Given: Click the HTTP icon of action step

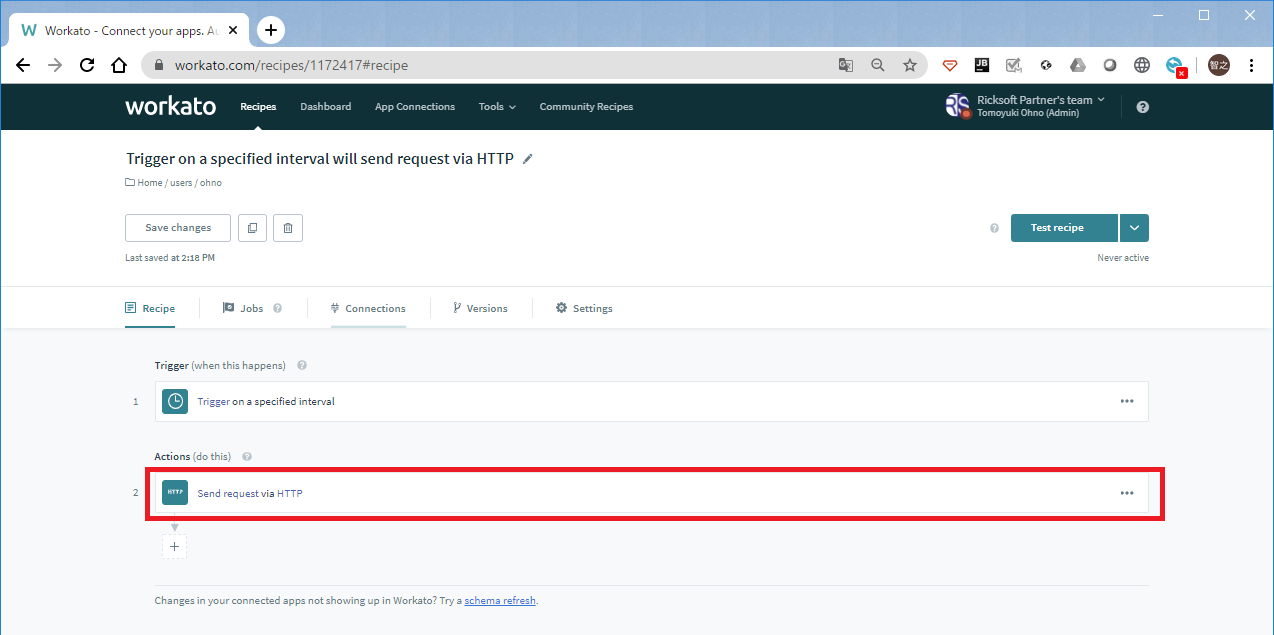Looking at the screenshot, I should click(x=175, y=492).
